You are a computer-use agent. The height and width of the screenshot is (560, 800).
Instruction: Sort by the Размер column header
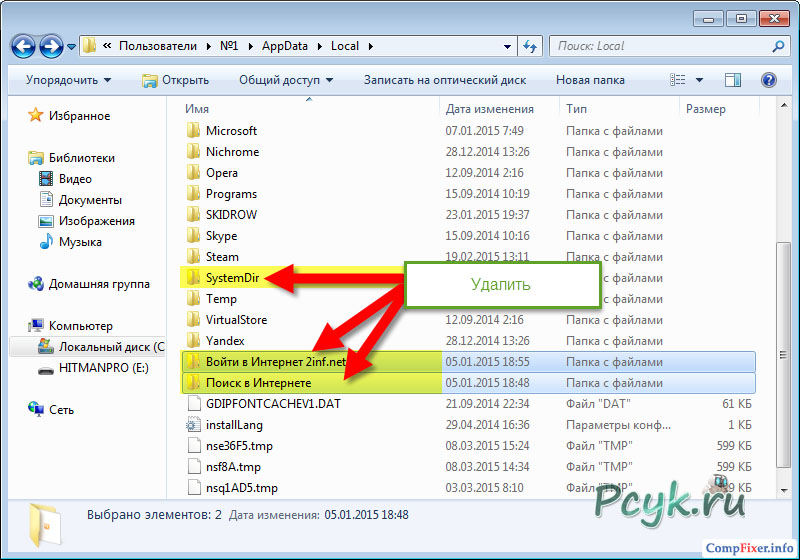(x=706, y=108)
